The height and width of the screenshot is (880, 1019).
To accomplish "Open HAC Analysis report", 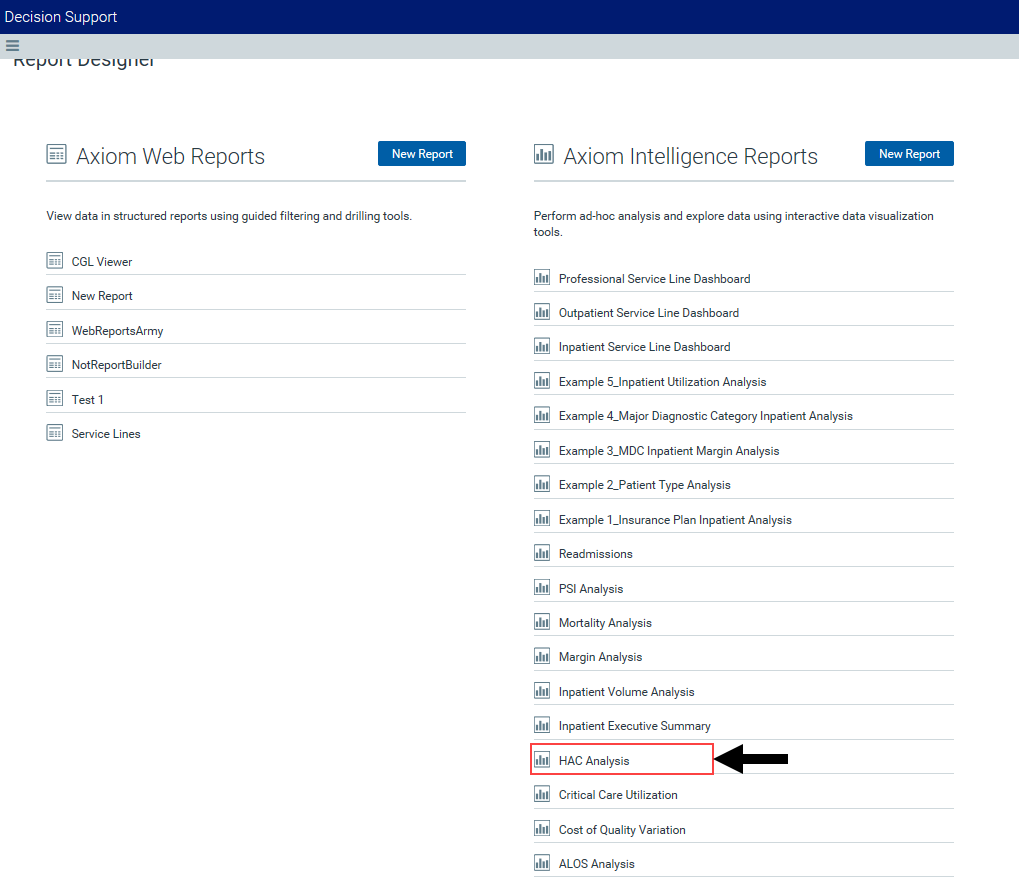I will tap(594, 760).
